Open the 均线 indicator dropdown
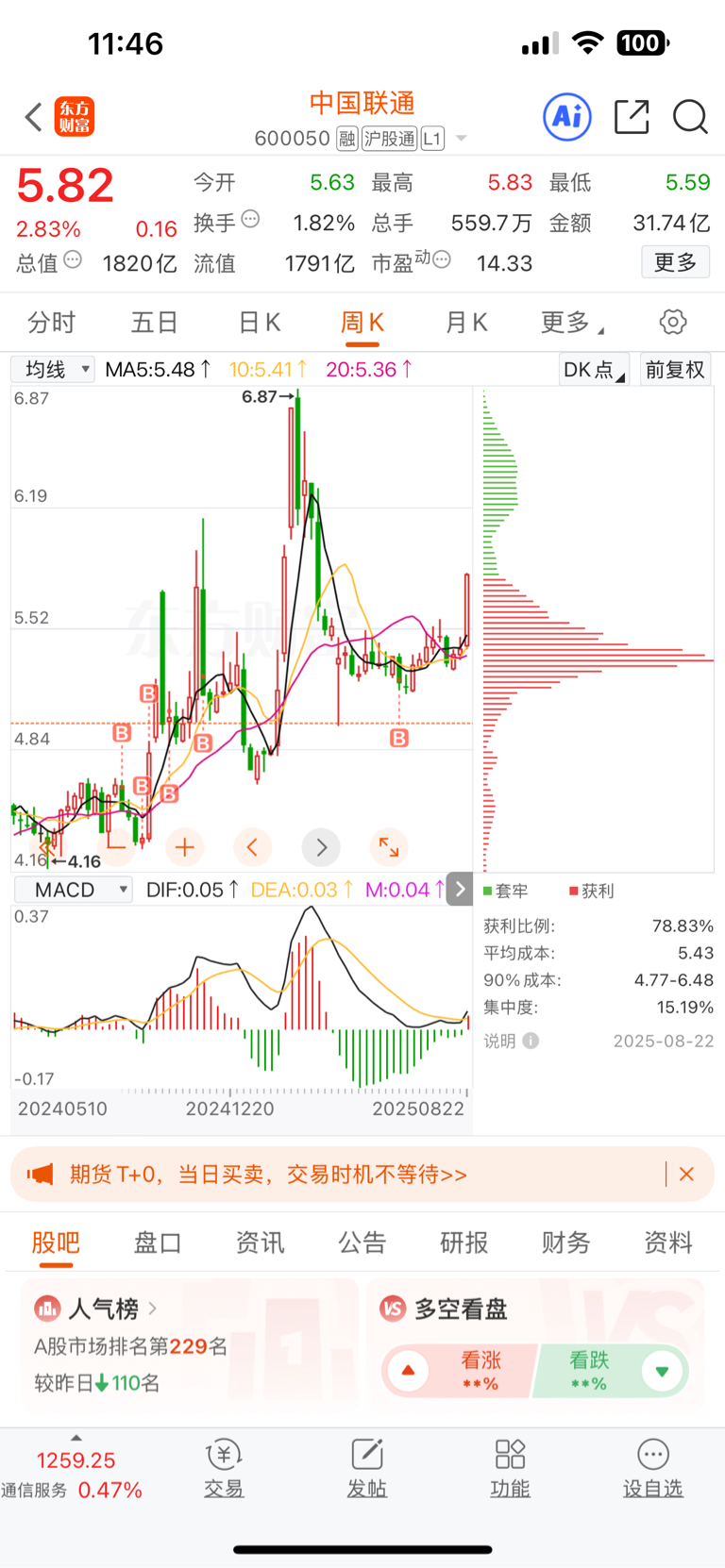The image size is (725, 1568). click(54, 369)
